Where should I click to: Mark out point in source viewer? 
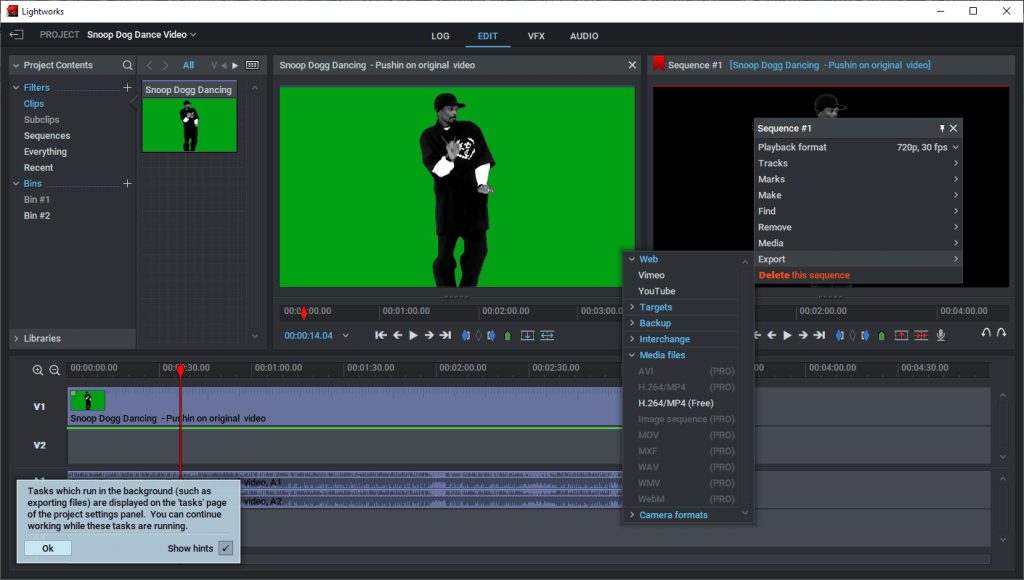click(491, 335)
